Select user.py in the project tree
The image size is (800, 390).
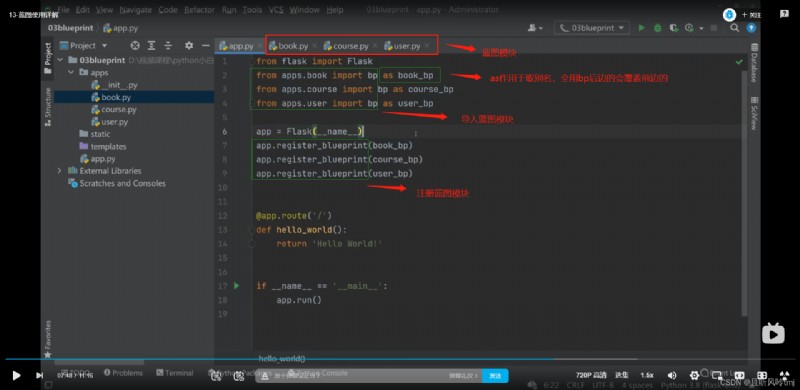[115, 121]
